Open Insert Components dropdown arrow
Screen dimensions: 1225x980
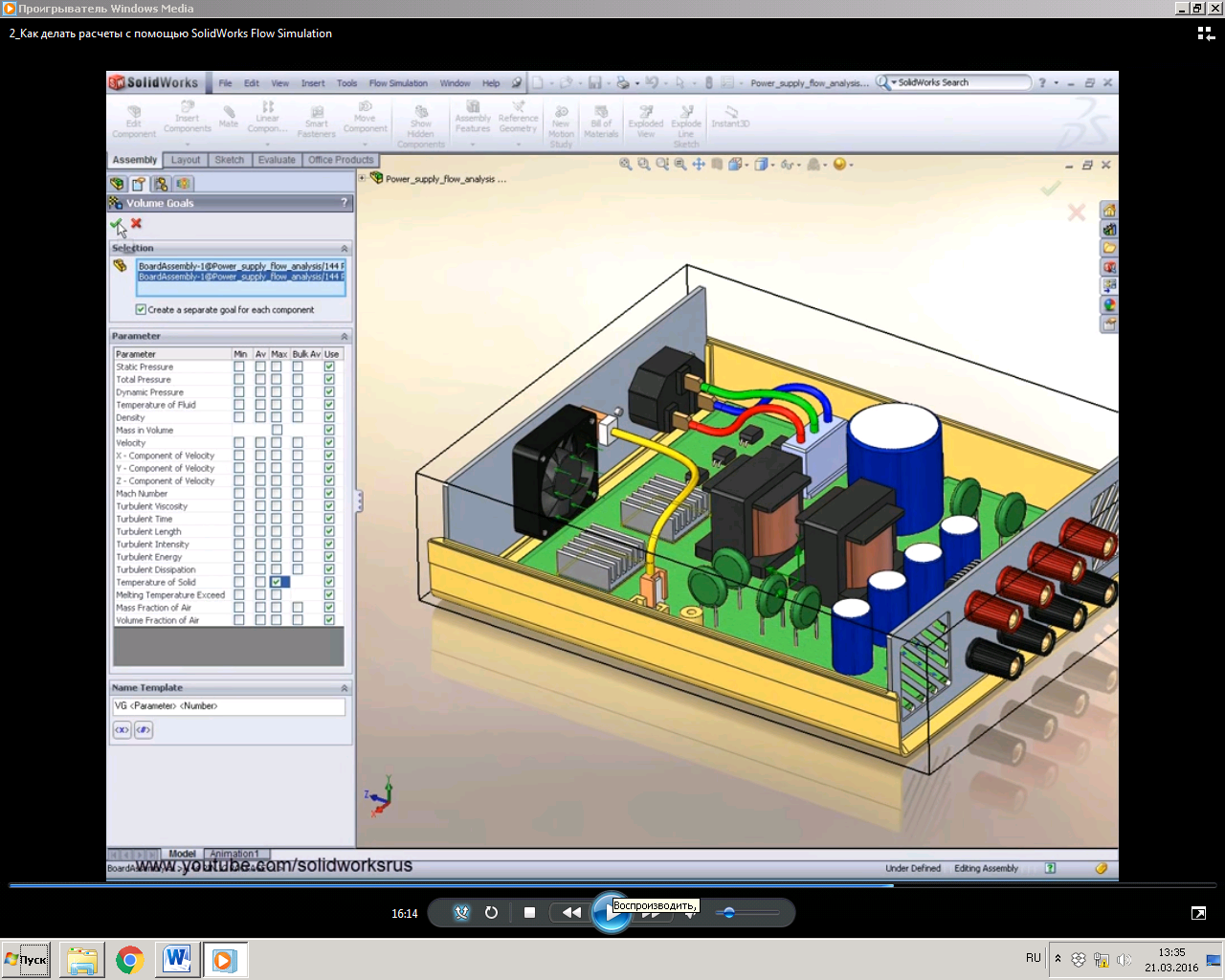(x=188, y=143)
